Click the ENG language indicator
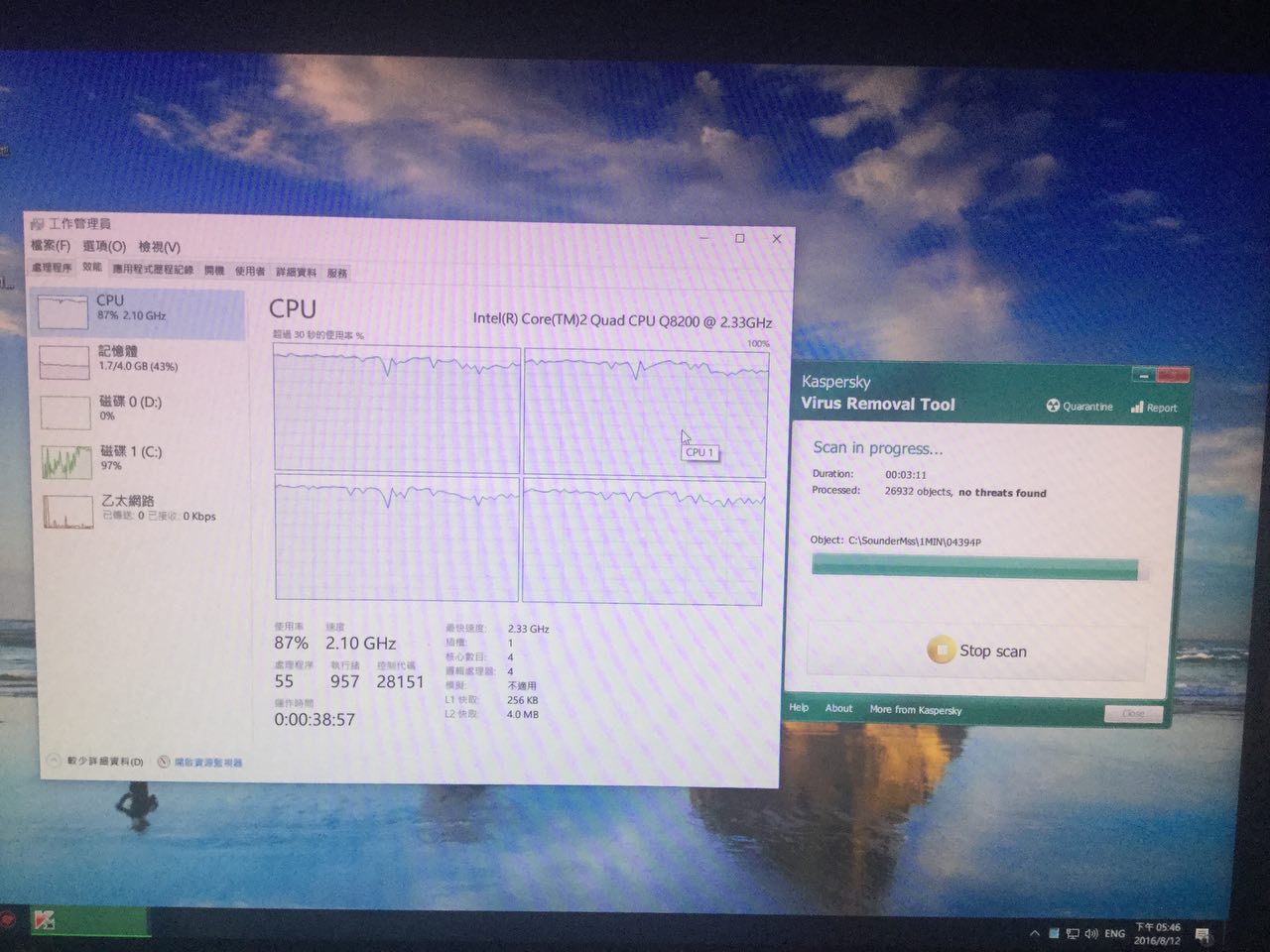This screenshot has height=952, width=1270. (x=1115, y=933)
